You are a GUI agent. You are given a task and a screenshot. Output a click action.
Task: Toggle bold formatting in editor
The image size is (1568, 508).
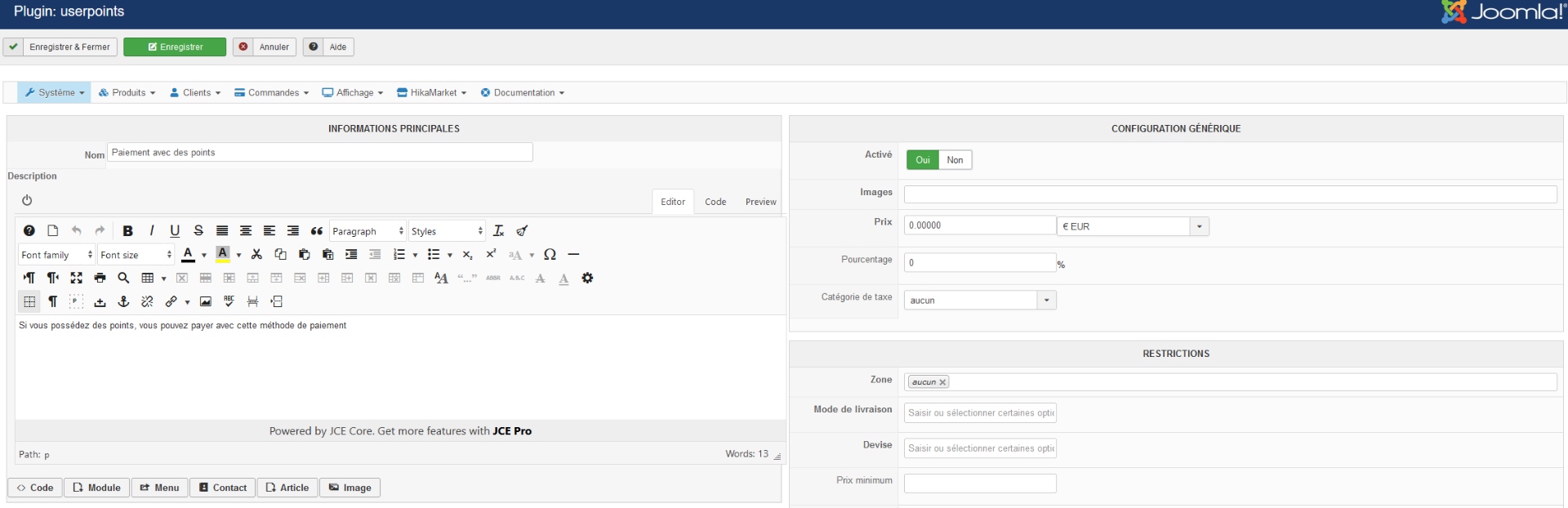[x=127, y=231]
